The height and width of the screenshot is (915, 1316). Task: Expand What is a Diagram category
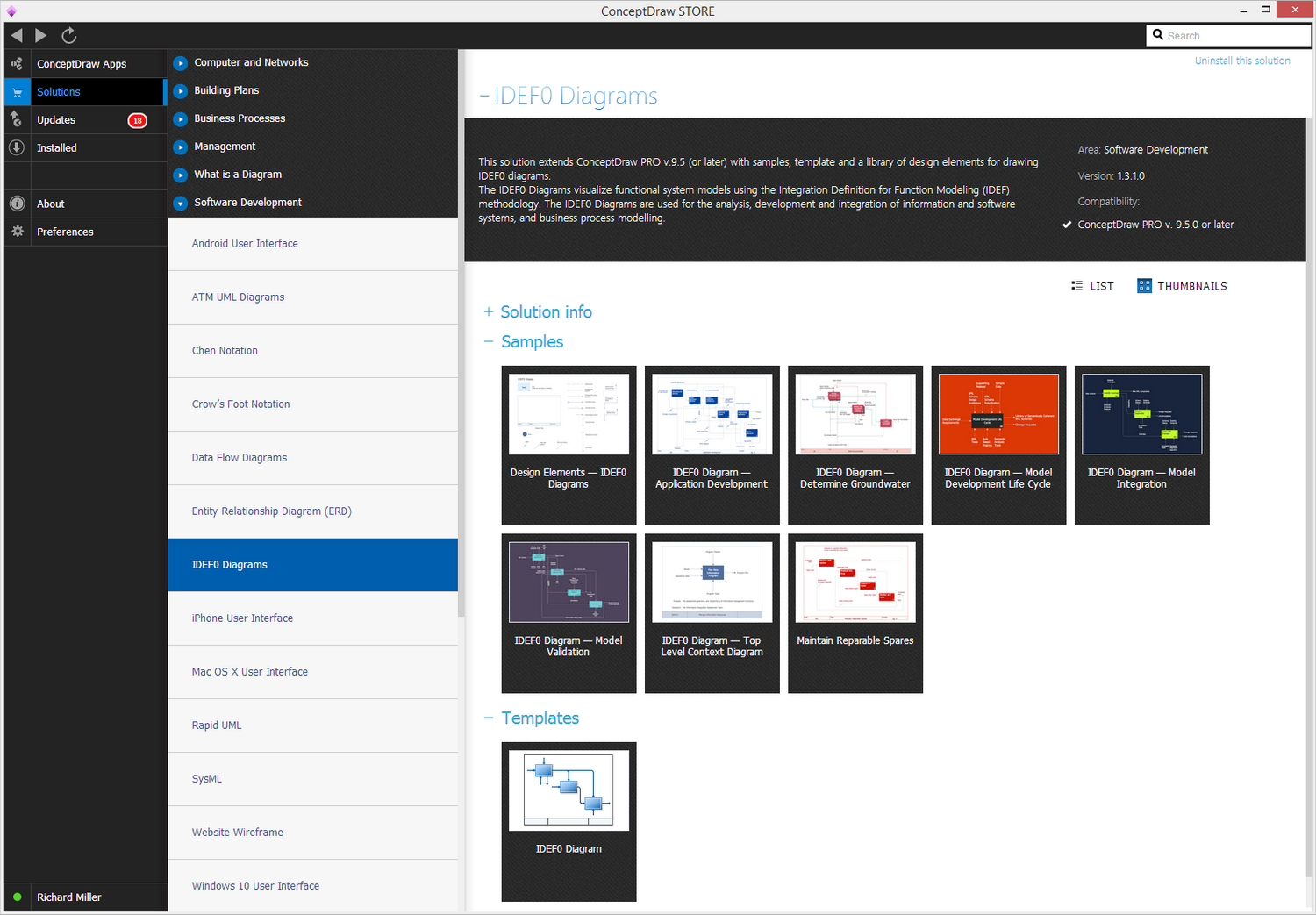pos(181,175)
